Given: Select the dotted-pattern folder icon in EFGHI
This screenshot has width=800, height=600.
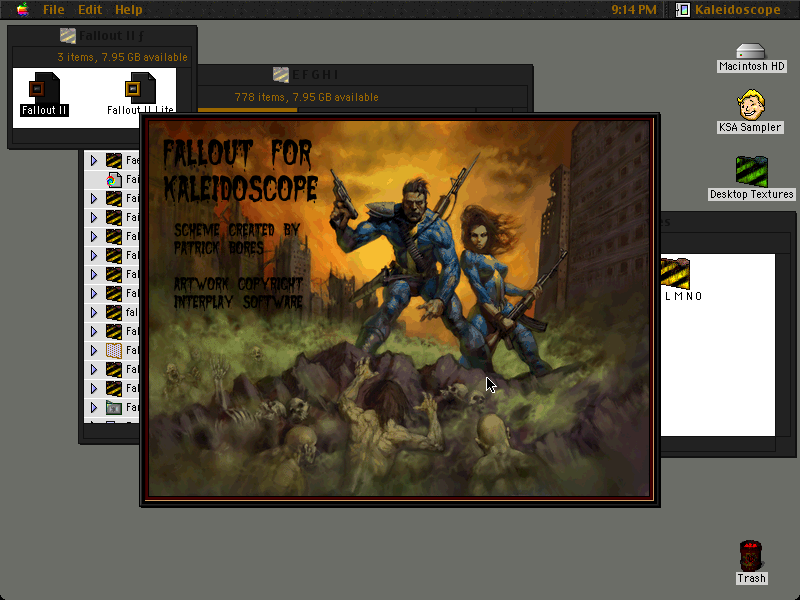Looking at the screenshot, I should click(x=114, y=351).
